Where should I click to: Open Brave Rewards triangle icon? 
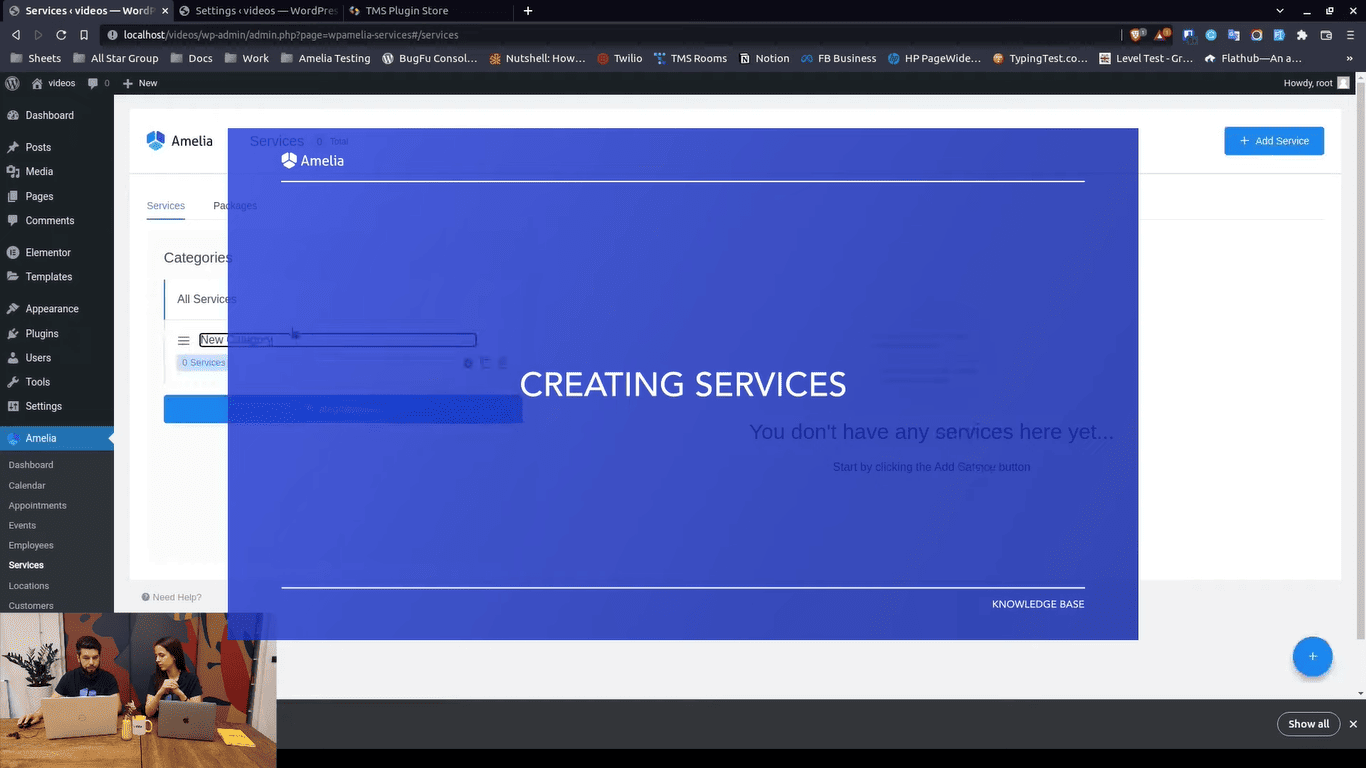(x=1162, y=35)
